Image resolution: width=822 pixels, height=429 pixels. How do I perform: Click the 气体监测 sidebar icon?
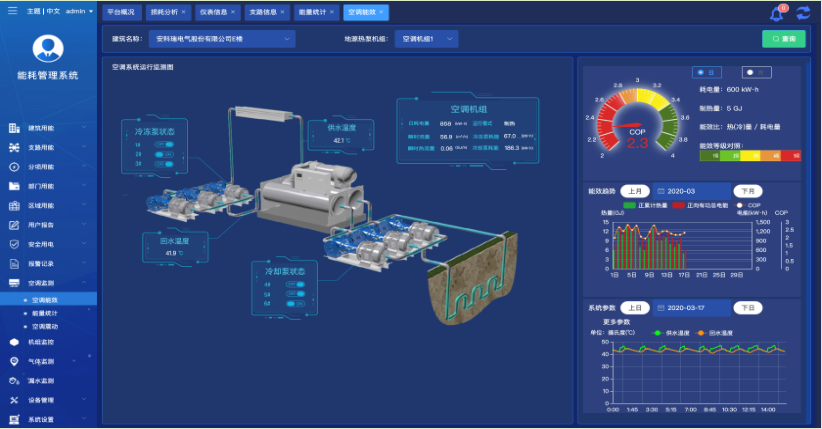click(14, 361)
